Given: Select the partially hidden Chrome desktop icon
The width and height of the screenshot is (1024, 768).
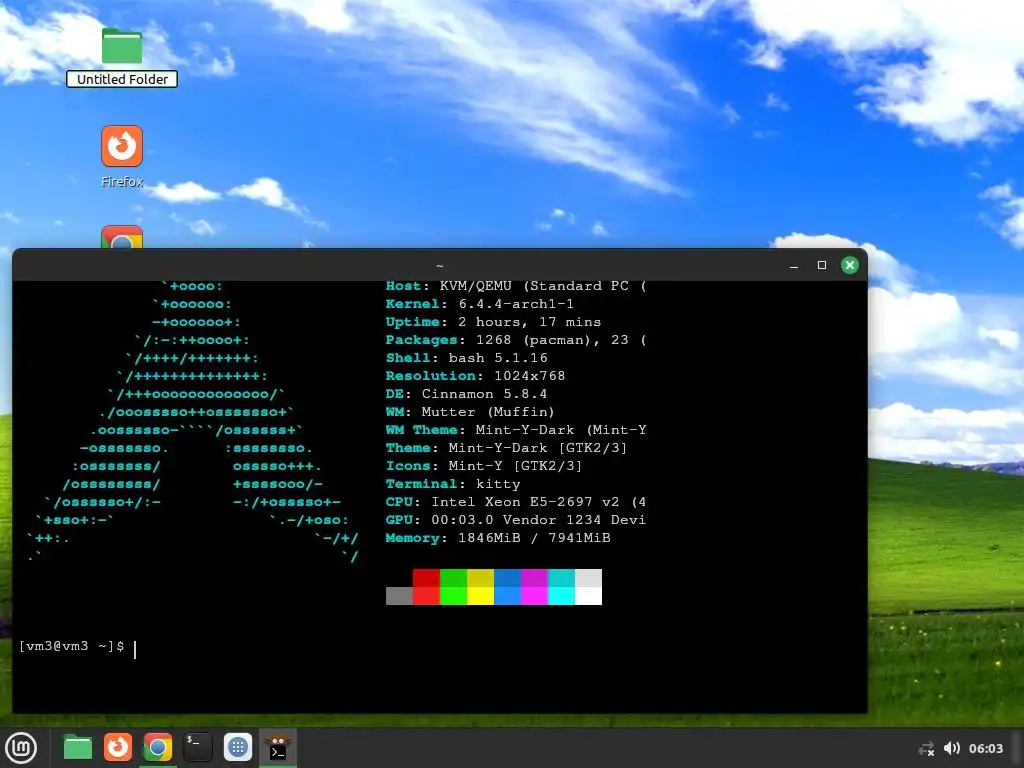Looking at the screenshot, I should (122, 237).
